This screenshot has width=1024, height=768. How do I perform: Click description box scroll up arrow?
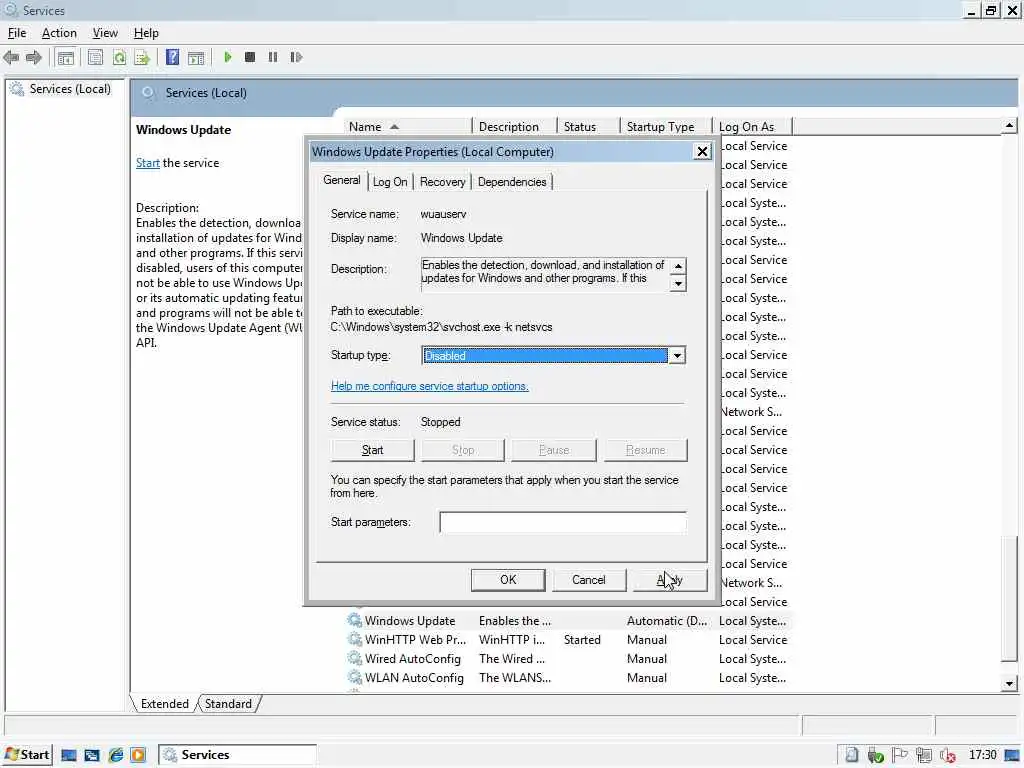(x=678, y=266)
